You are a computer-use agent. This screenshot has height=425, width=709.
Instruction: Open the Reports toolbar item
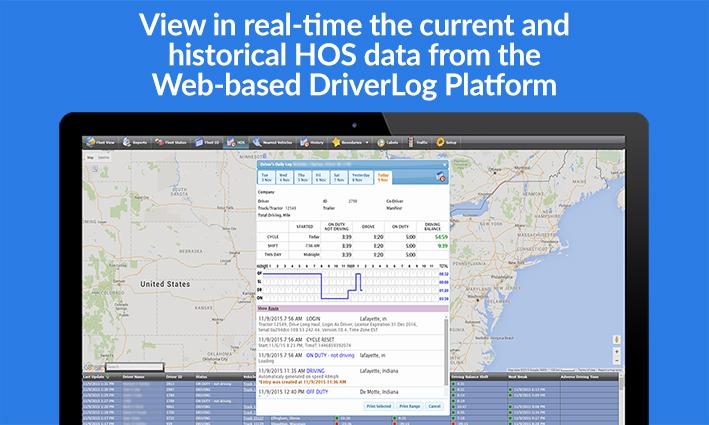tap(135, 142)
